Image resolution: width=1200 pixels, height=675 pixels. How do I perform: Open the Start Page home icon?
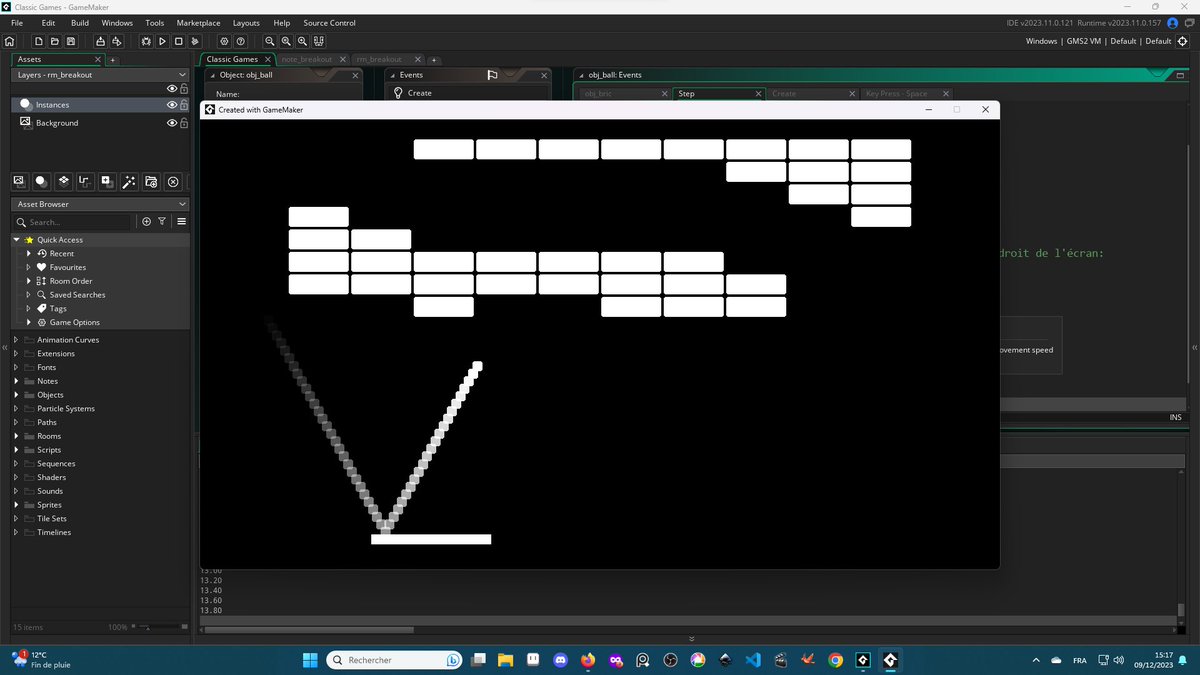[x=10, y=41]
